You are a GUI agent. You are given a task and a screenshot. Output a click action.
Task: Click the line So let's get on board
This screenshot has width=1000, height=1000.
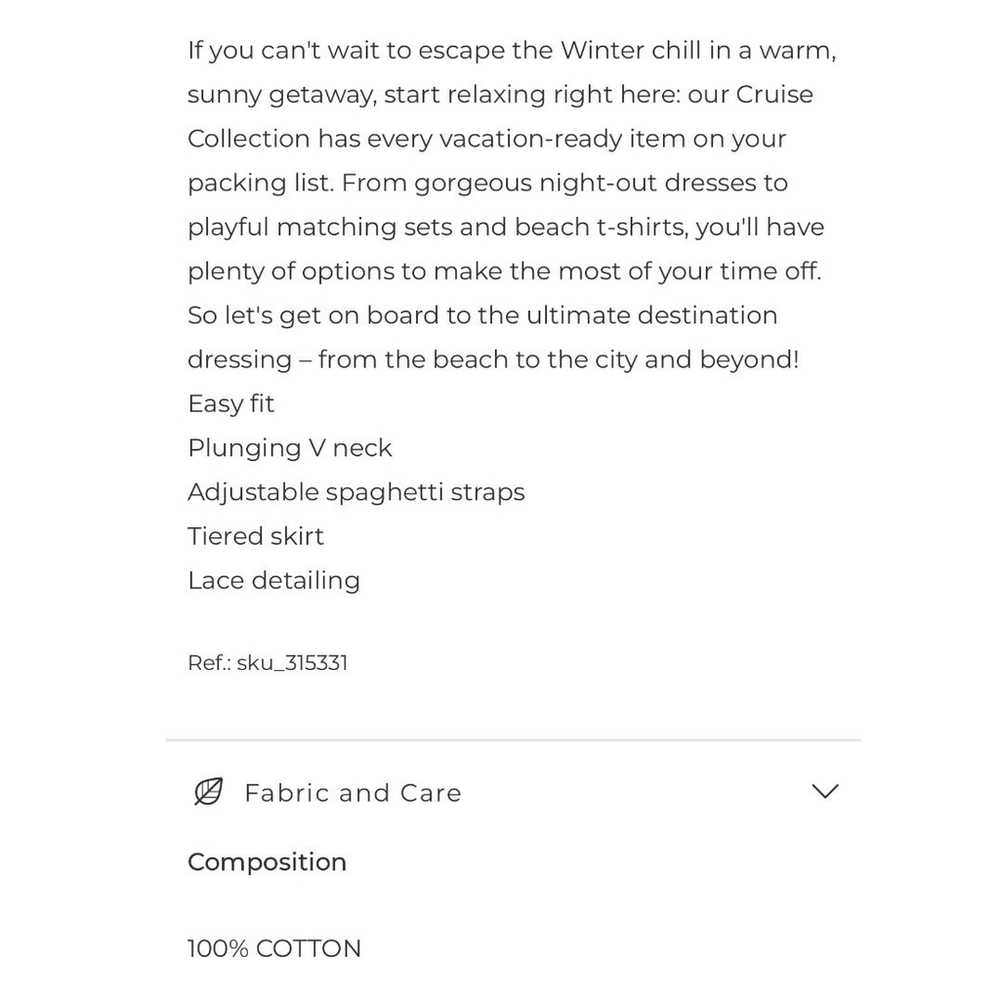pyautogui.click(x=482, y=316)
